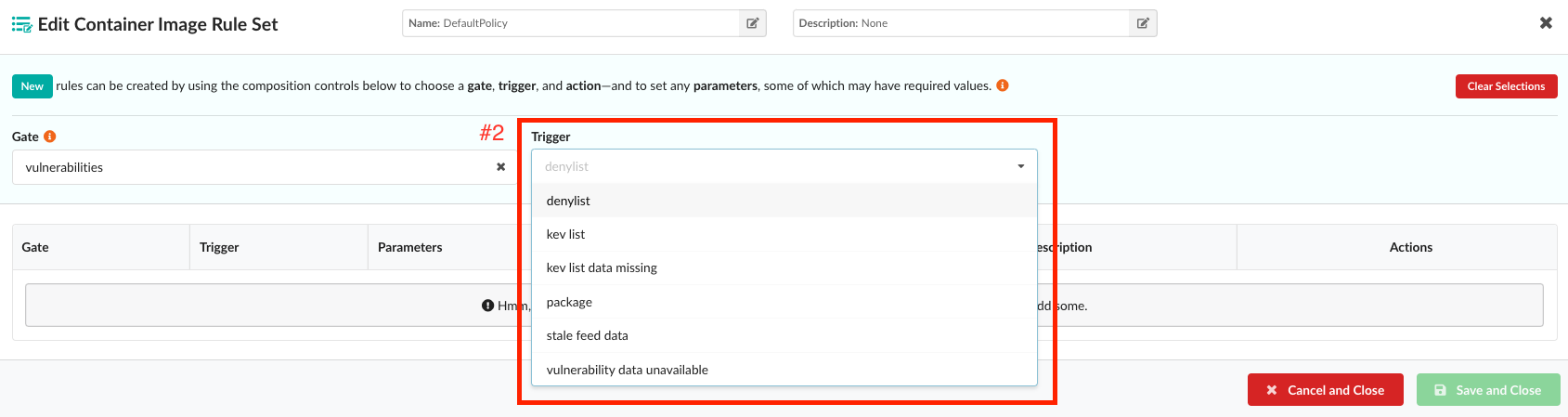Click Save and Close button
1568x417 pixels.
(x=1487, y=390)
